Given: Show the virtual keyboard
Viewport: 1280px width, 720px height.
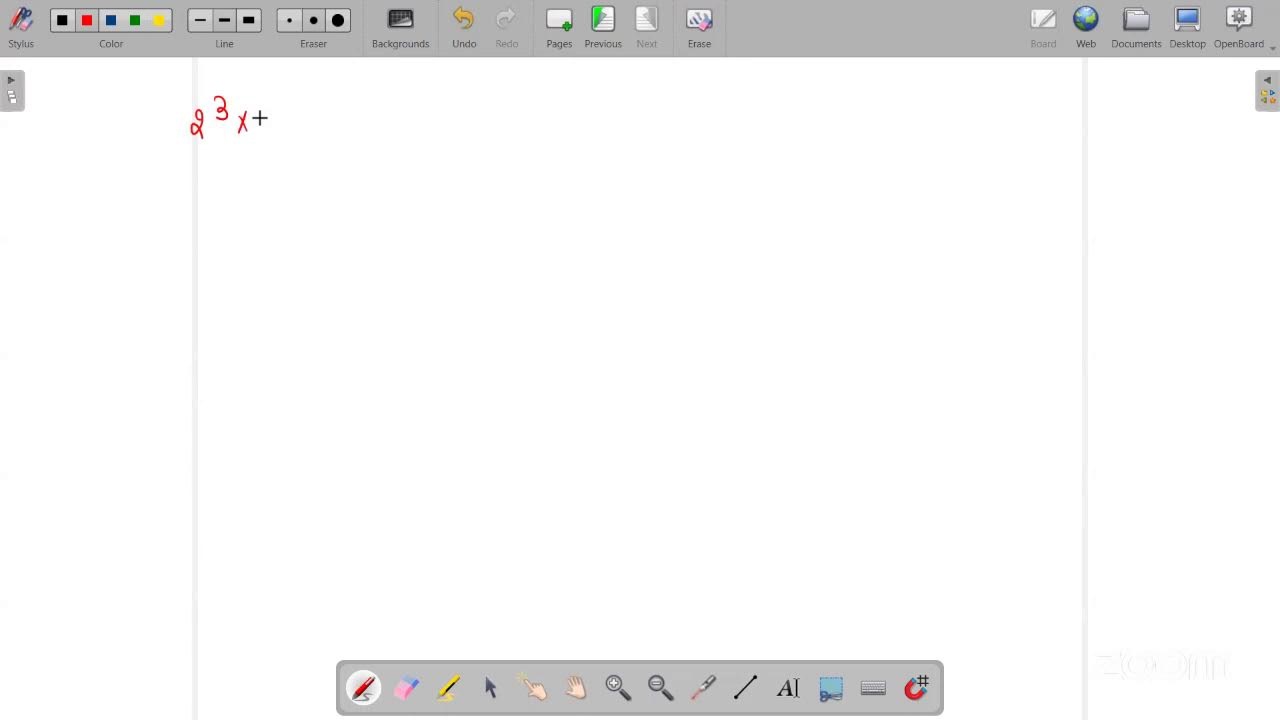Looking at the screenshot, I should tap(873, 688).
